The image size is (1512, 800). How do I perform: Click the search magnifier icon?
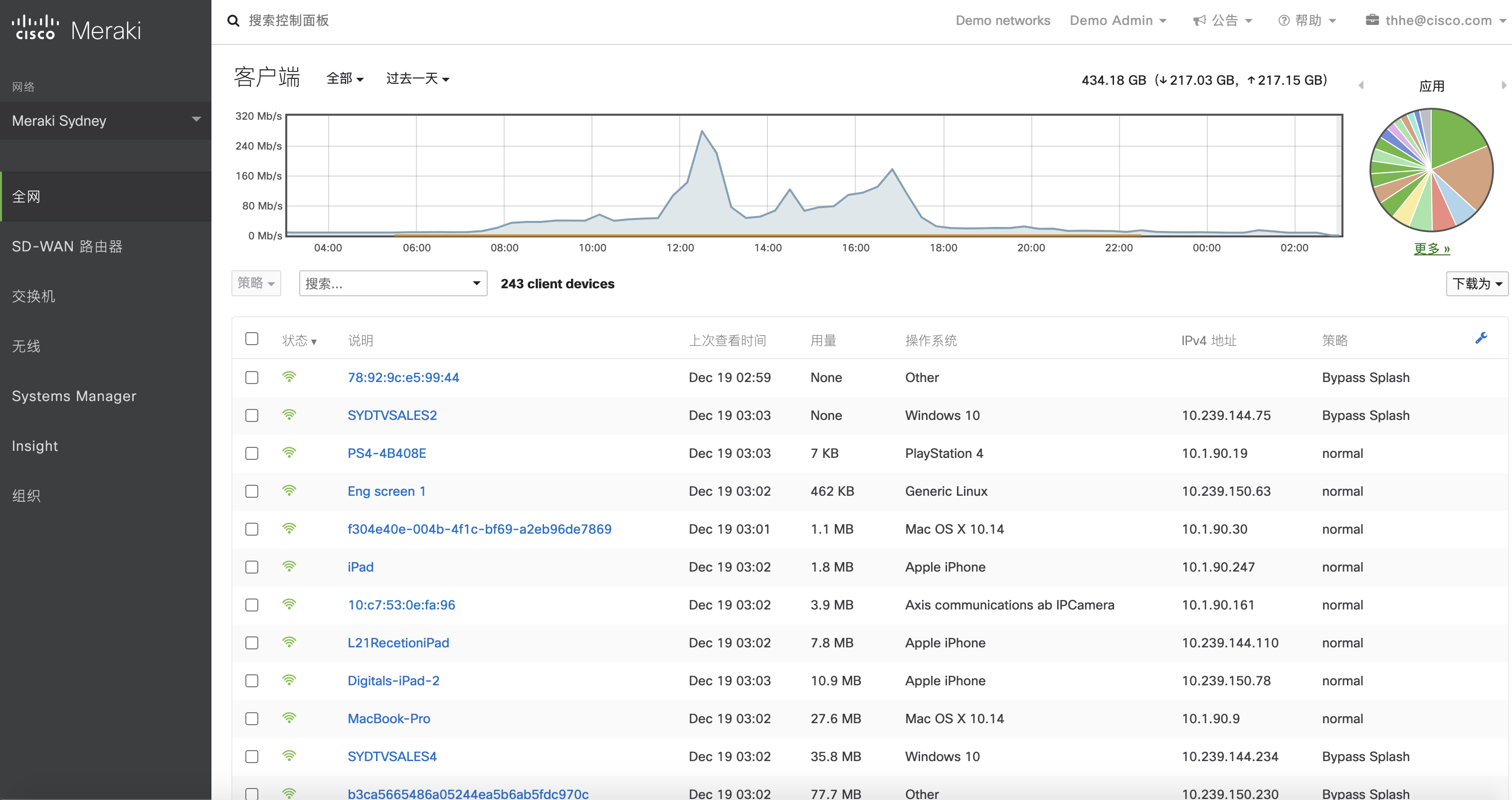[233, 21]
